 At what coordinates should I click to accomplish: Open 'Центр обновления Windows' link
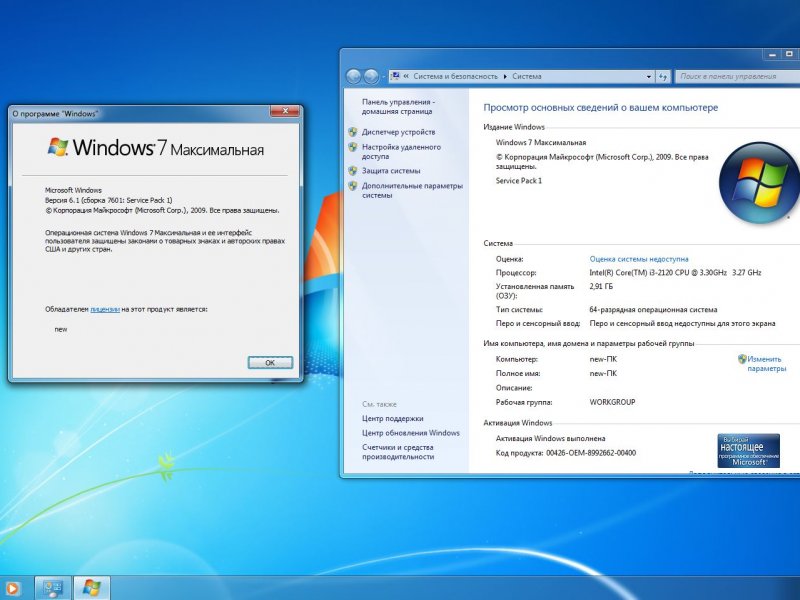(x=411, y=433)
